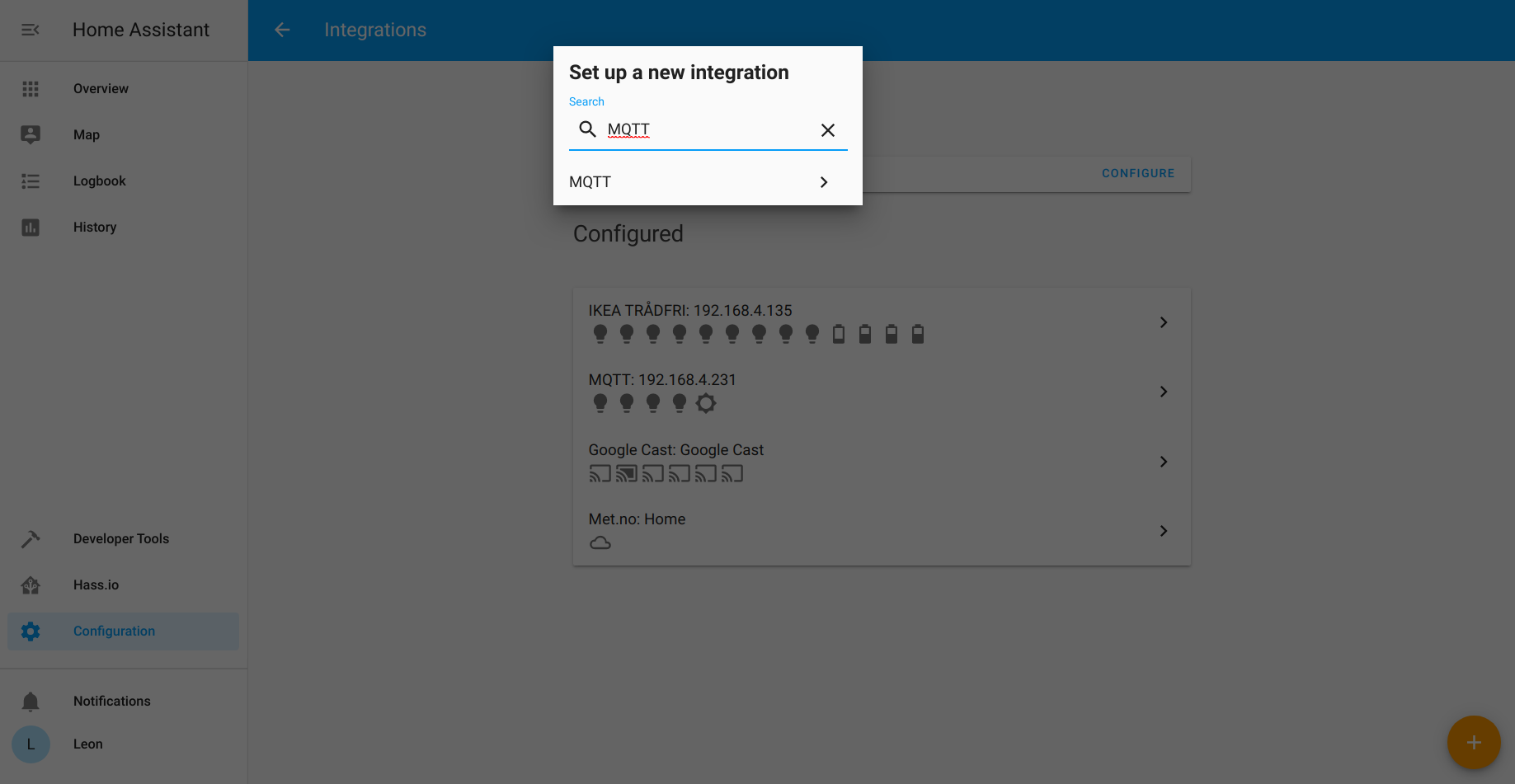Viewport: 1515px width, 784px height.
Task: Click the brightness gear icon under MQTT entry
Action: [x=706, y=403]
